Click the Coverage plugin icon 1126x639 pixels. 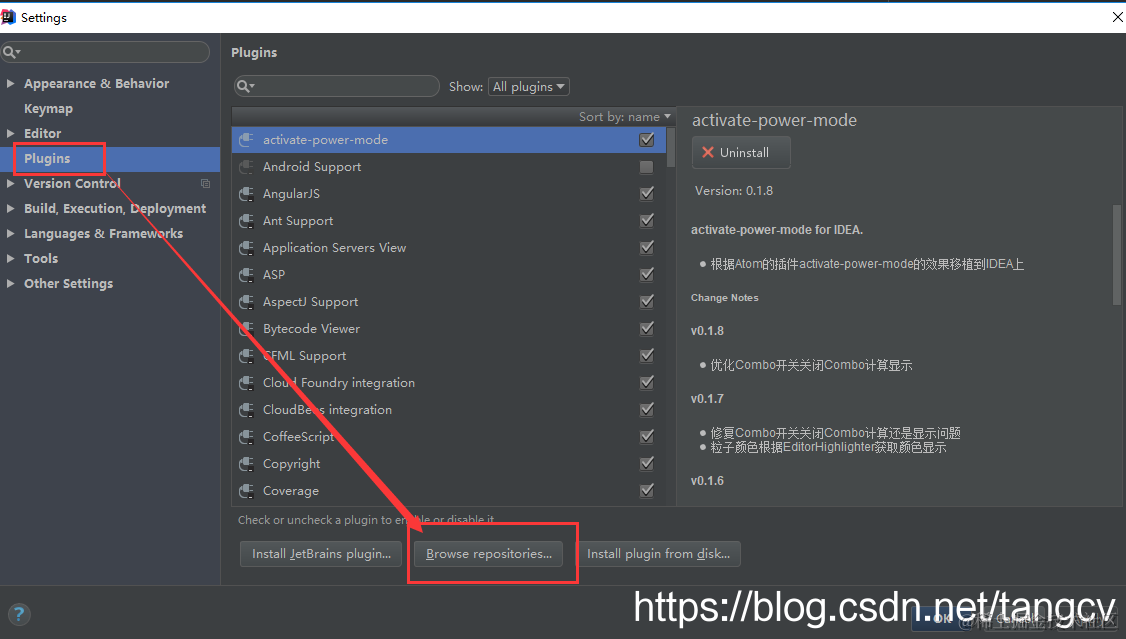pyautogui.click(x=246, y=491)
